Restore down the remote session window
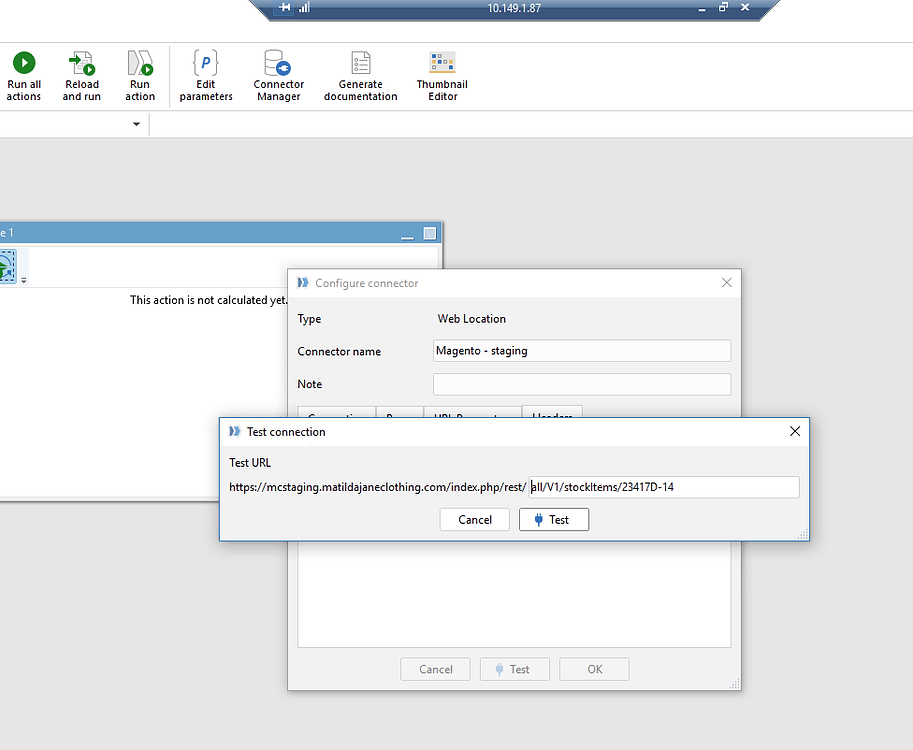Viewport: 913px width, 750px height. (723, 8)
